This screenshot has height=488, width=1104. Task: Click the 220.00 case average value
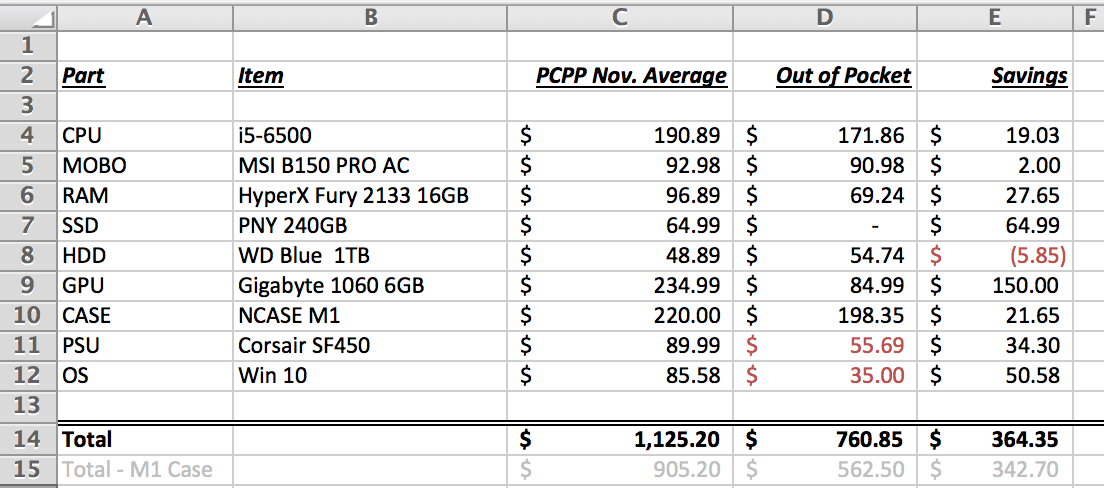[686, 315]
